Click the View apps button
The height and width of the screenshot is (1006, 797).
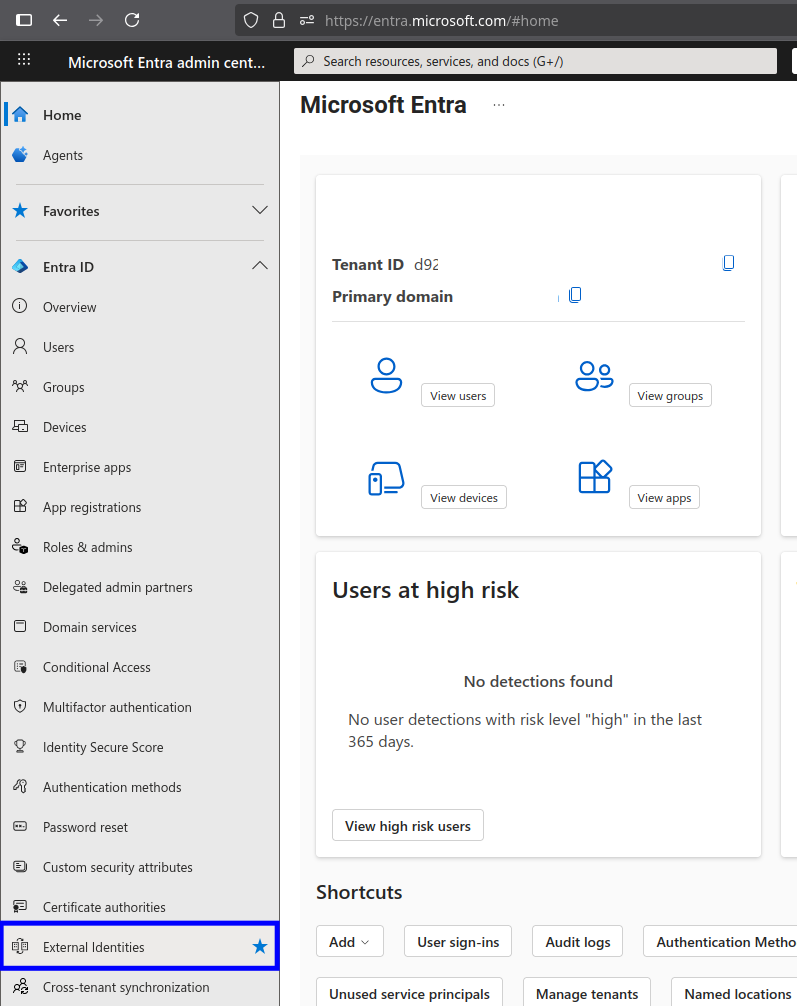664,497
